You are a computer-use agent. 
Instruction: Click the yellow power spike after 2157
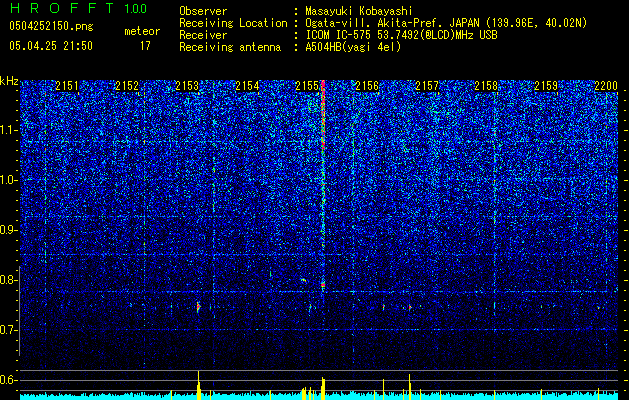click(410, 387)
